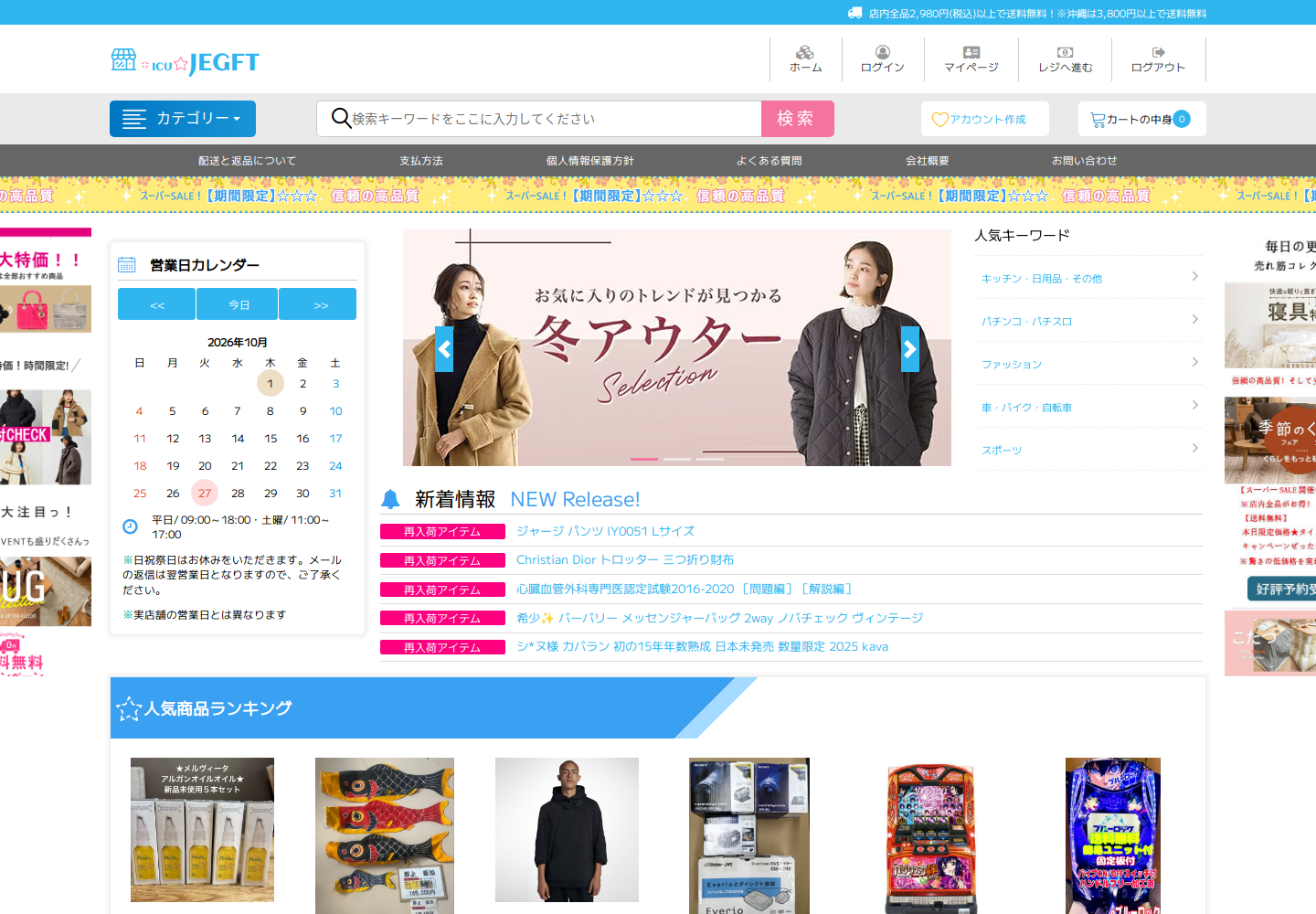The image size is (1316, 914).
Task: Go to ホーム in the top navigation
Action: click(805, 59)
